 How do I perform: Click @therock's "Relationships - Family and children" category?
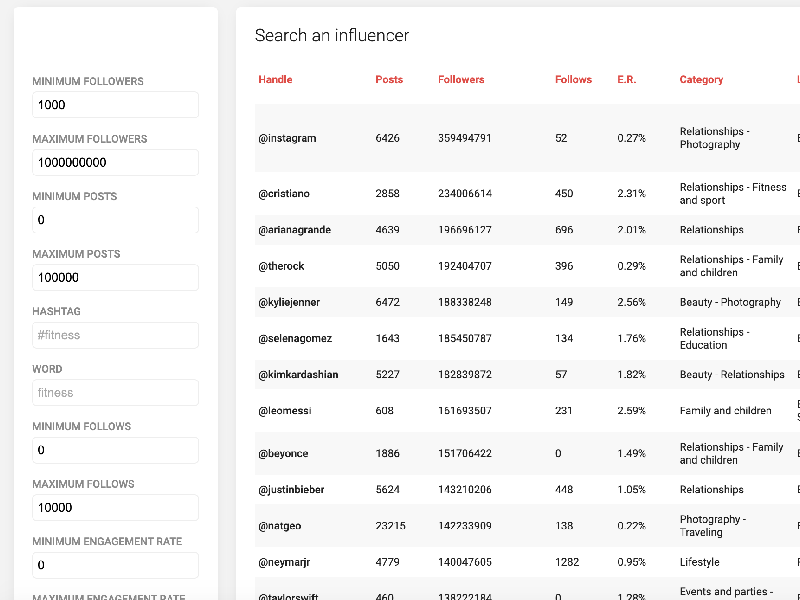coord(731,266)
